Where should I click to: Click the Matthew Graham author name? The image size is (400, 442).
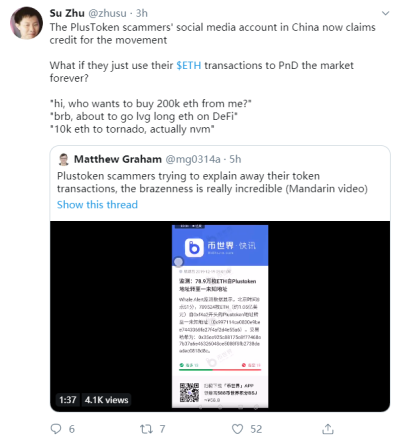[x=118, y=159]
